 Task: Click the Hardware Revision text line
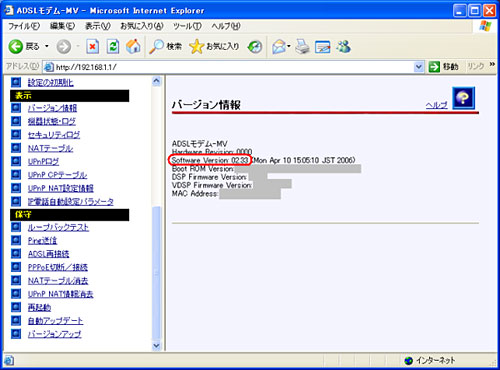pyautogui.click(x=212, y=152)
